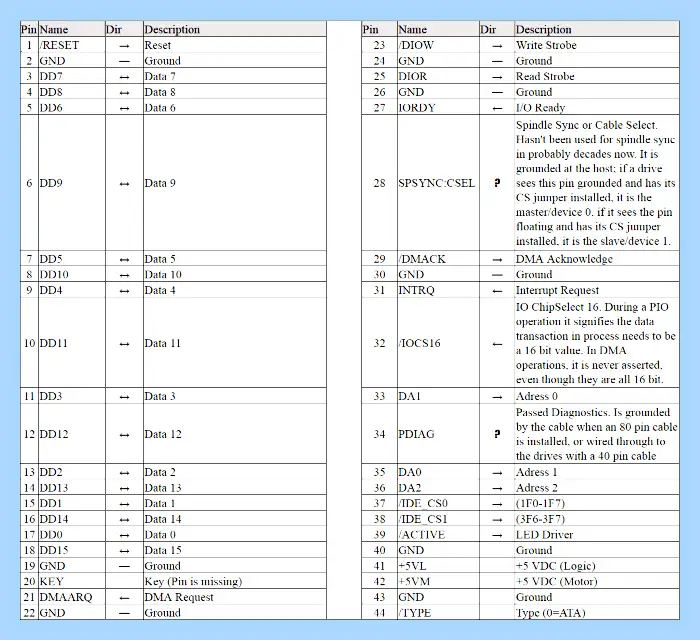Click the DD0 name cell
Viewport: 700px width, 640px height.
[72, 534]
